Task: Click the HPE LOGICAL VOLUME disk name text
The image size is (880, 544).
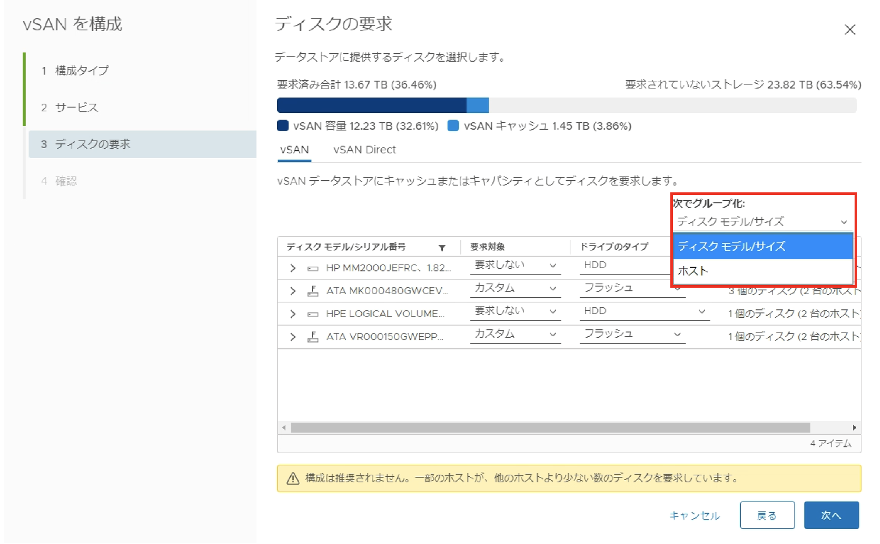Action: click(x=387, y=314)
